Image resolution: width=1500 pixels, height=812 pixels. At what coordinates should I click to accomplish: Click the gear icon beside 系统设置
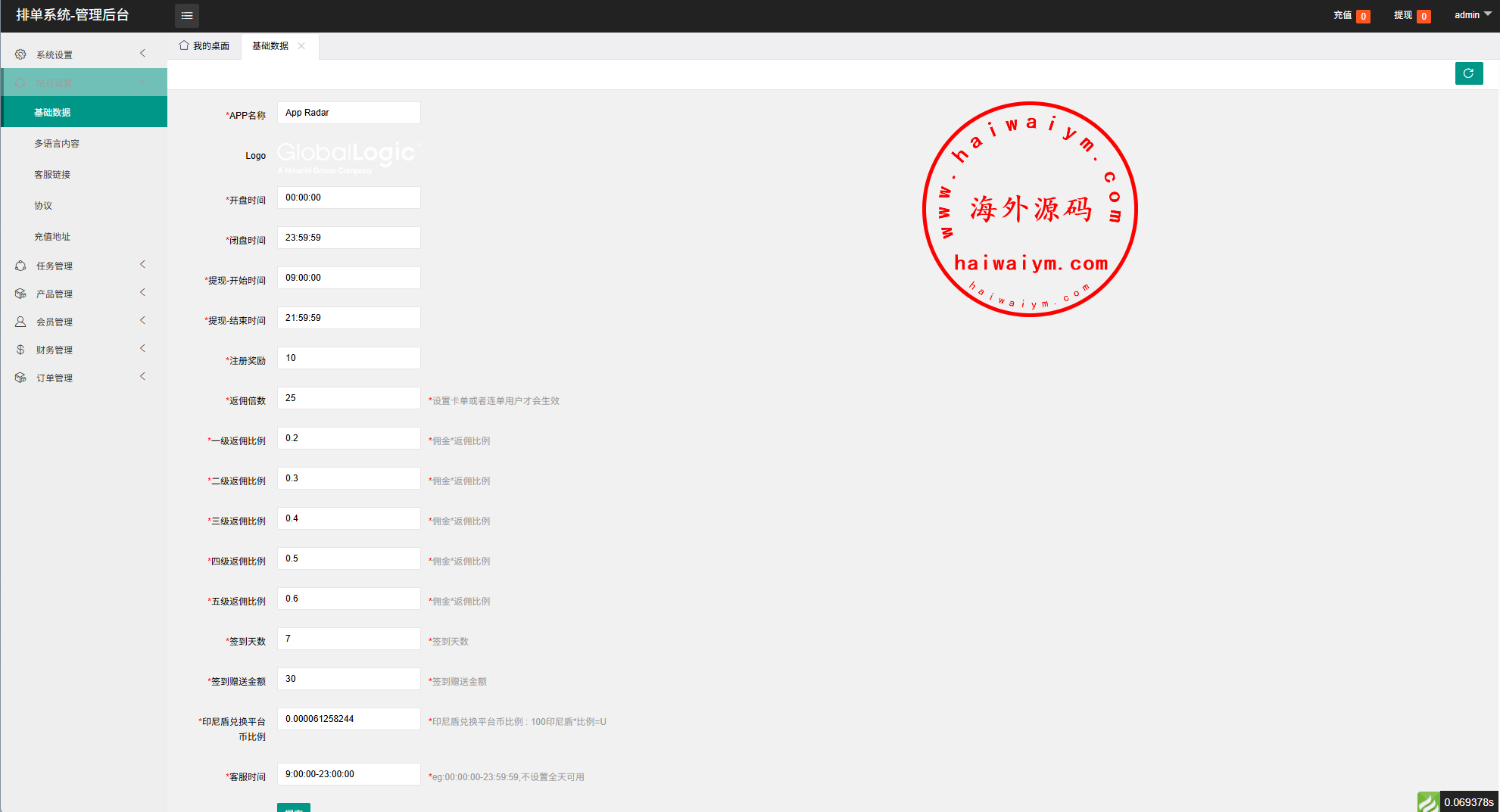(x=20, y=54)
